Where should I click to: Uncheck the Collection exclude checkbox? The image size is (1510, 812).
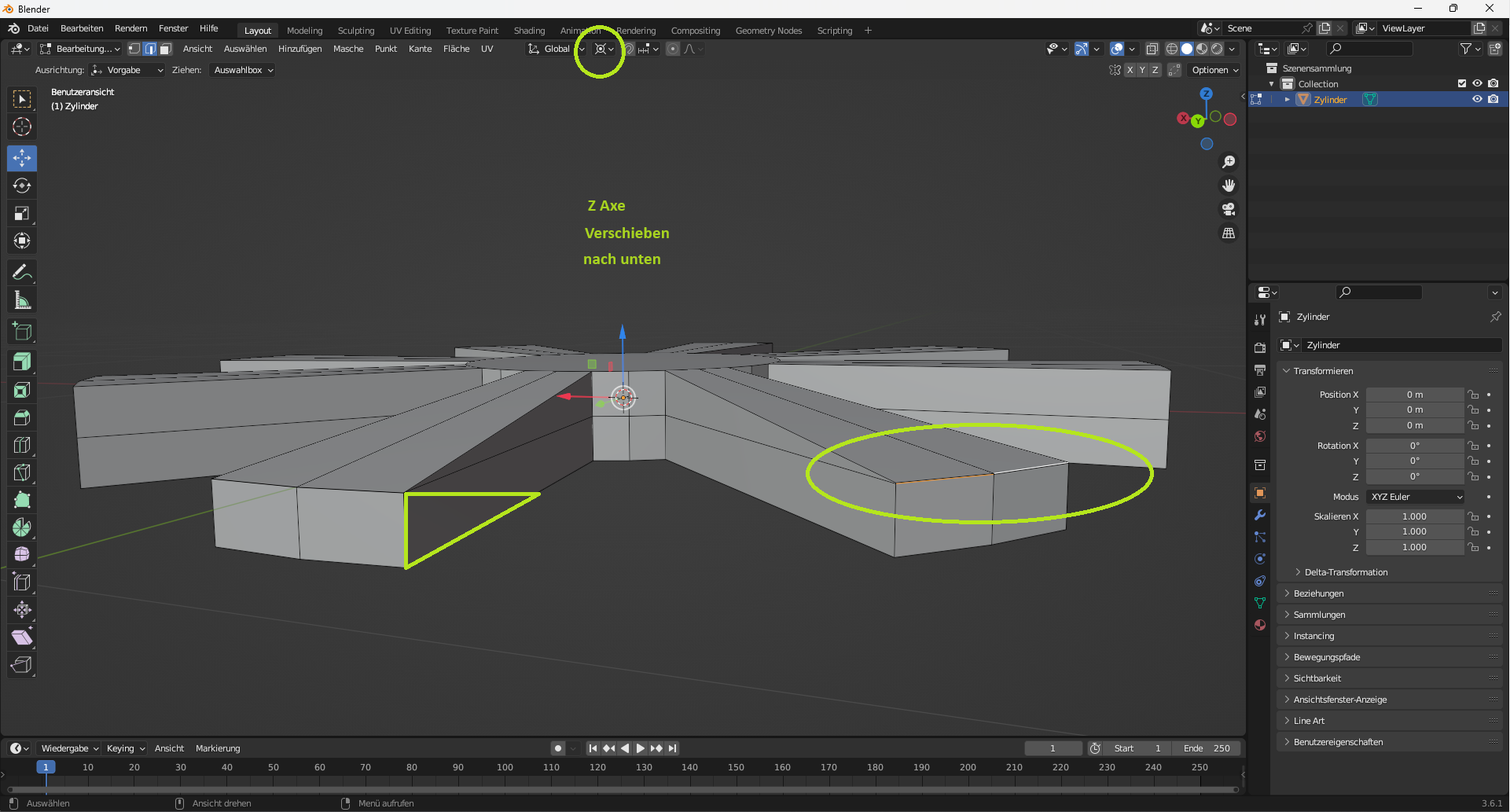(x=1462, y=83)
